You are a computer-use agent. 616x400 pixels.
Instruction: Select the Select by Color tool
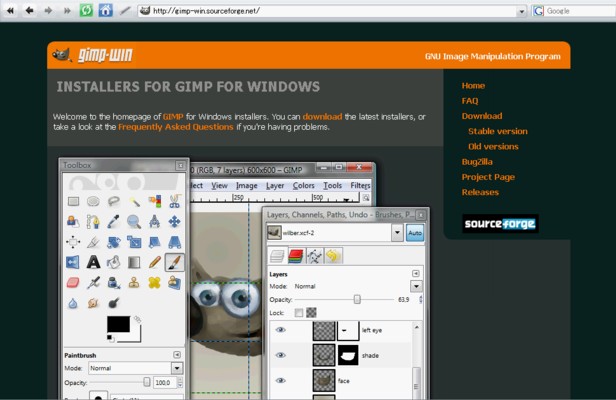[x=154, y=202]
